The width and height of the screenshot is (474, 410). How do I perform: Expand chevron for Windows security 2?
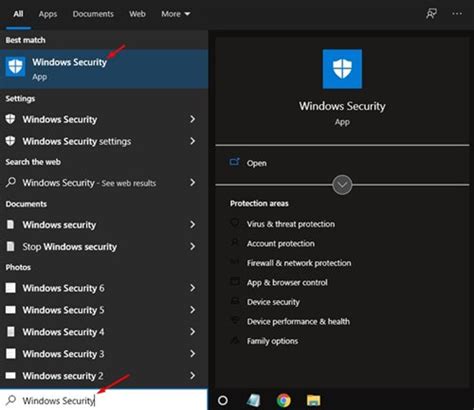point(192,376)
